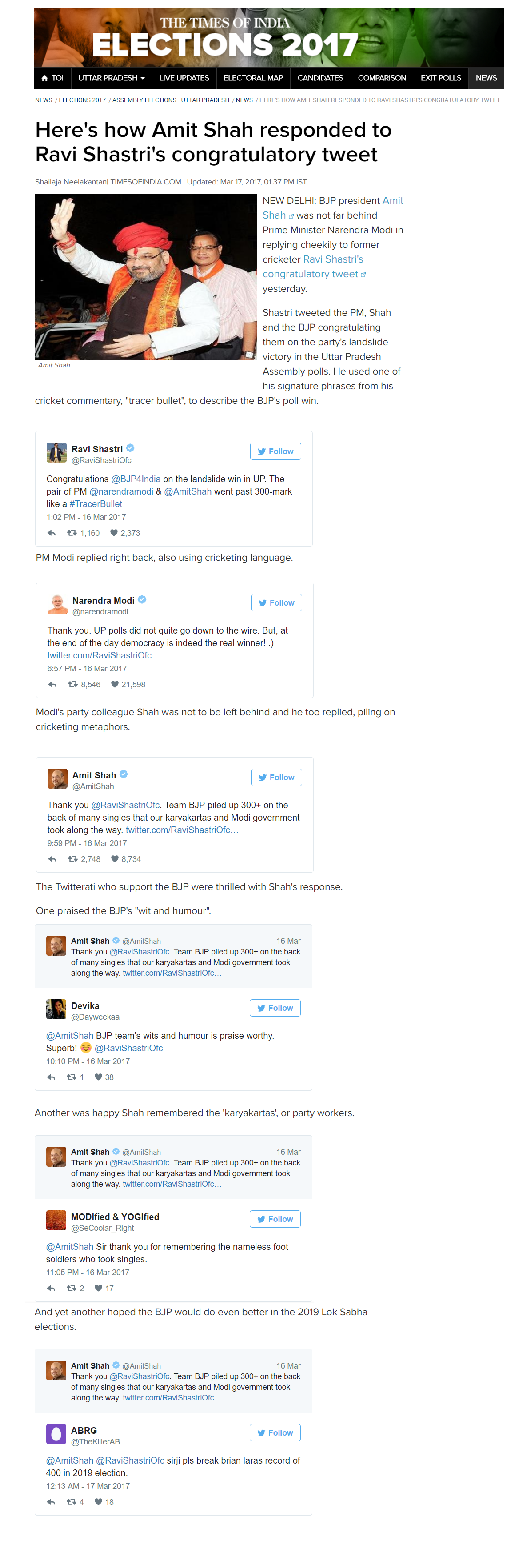Image resolution: width=519 pixels, height=1568 pixels.
Task: Reply to ABRG's tweet
Action: [51, 1502]
